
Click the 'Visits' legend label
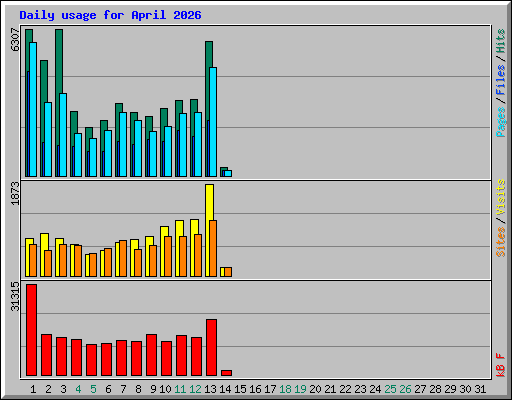click(x=500, y=197)
